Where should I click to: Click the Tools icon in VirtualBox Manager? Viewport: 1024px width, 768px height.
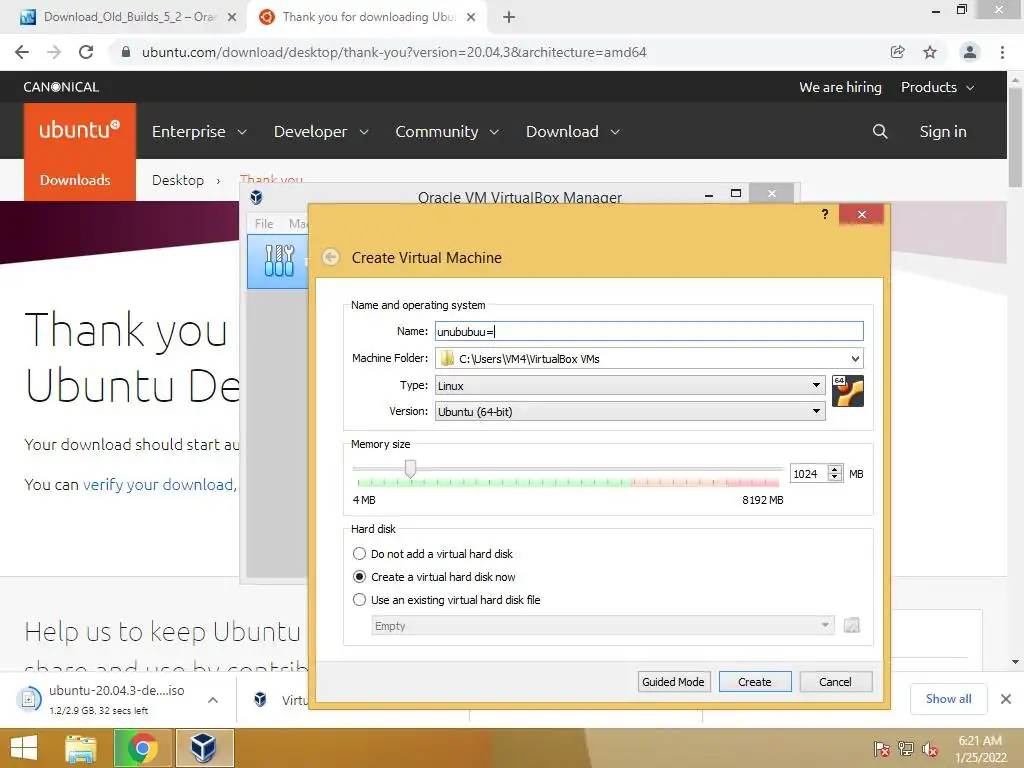click(280, 261)
